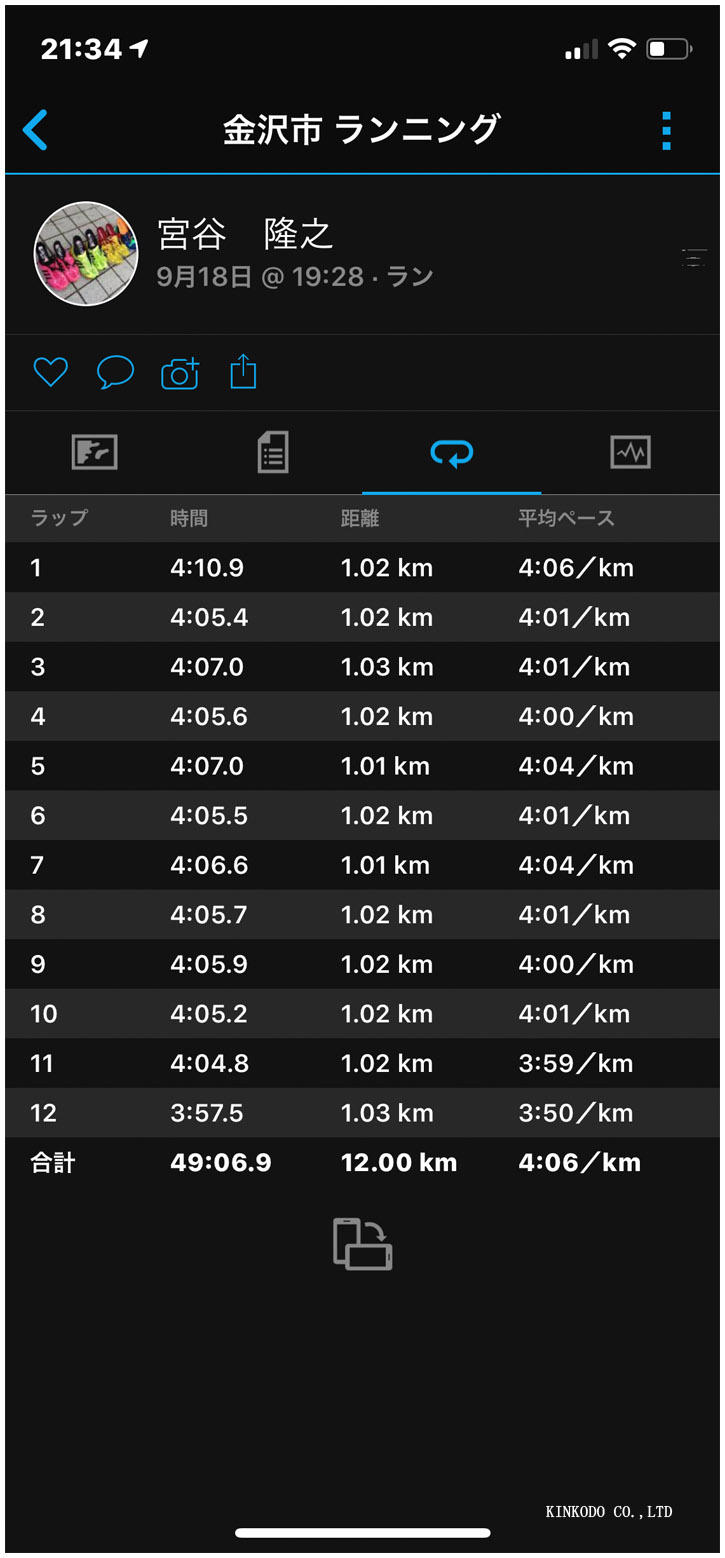Open the charts graph tab

[630, 453]
